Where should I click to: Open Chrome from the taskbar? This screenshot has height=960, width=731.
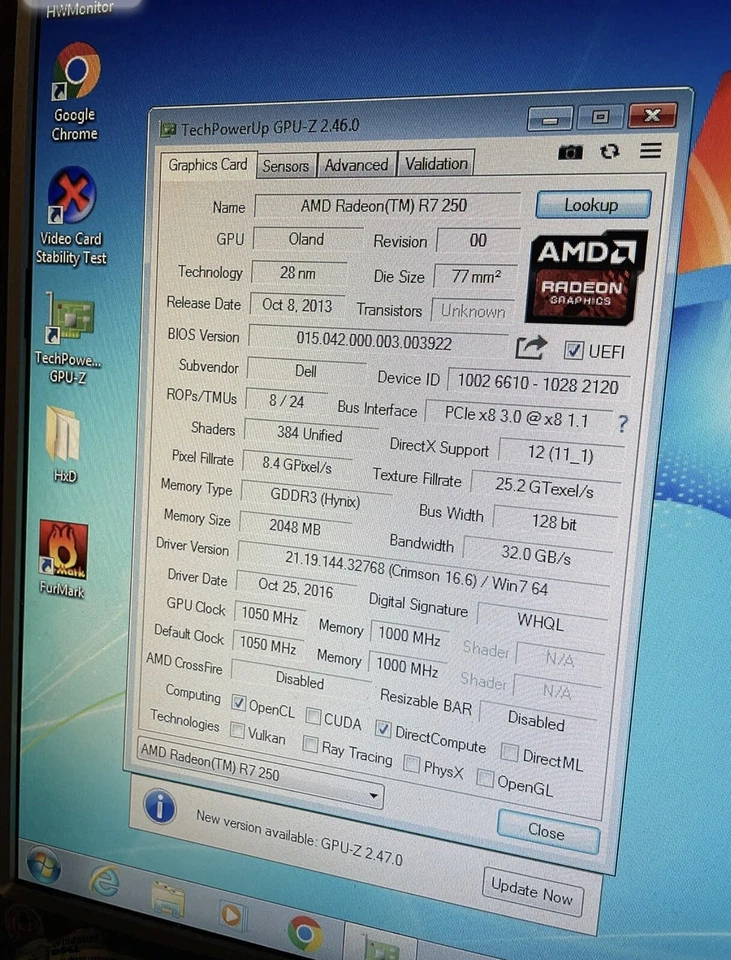[304, 934]
